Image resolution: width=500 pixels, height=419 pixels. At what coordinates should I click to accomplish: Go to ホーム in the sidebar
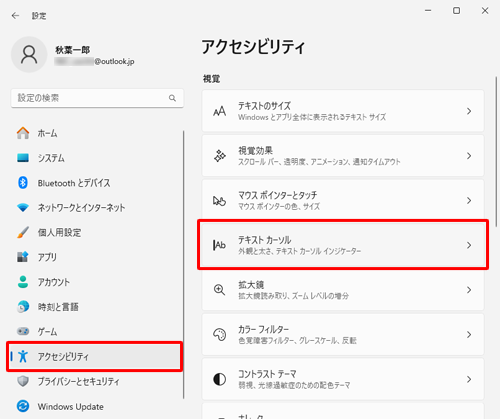95,133
